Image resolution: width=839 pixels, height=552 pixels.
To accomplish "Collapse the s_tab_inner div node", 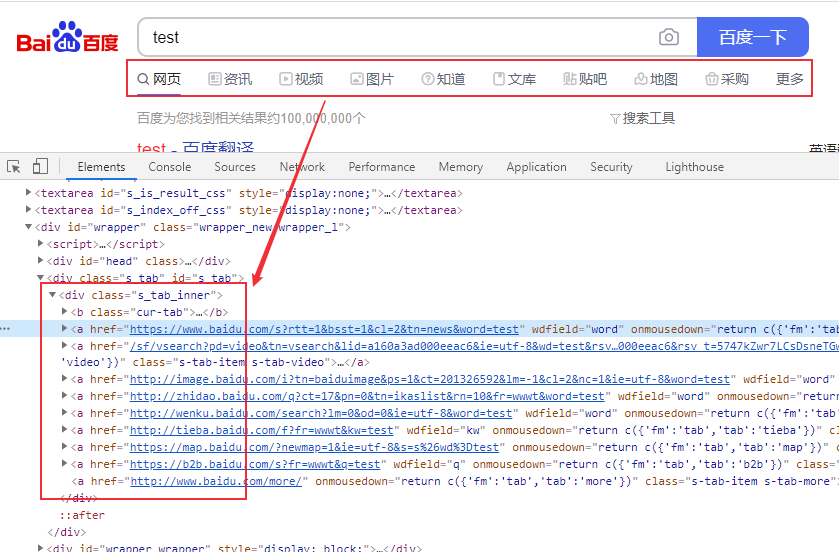I will pyautogui.click(x=52, y=295).
